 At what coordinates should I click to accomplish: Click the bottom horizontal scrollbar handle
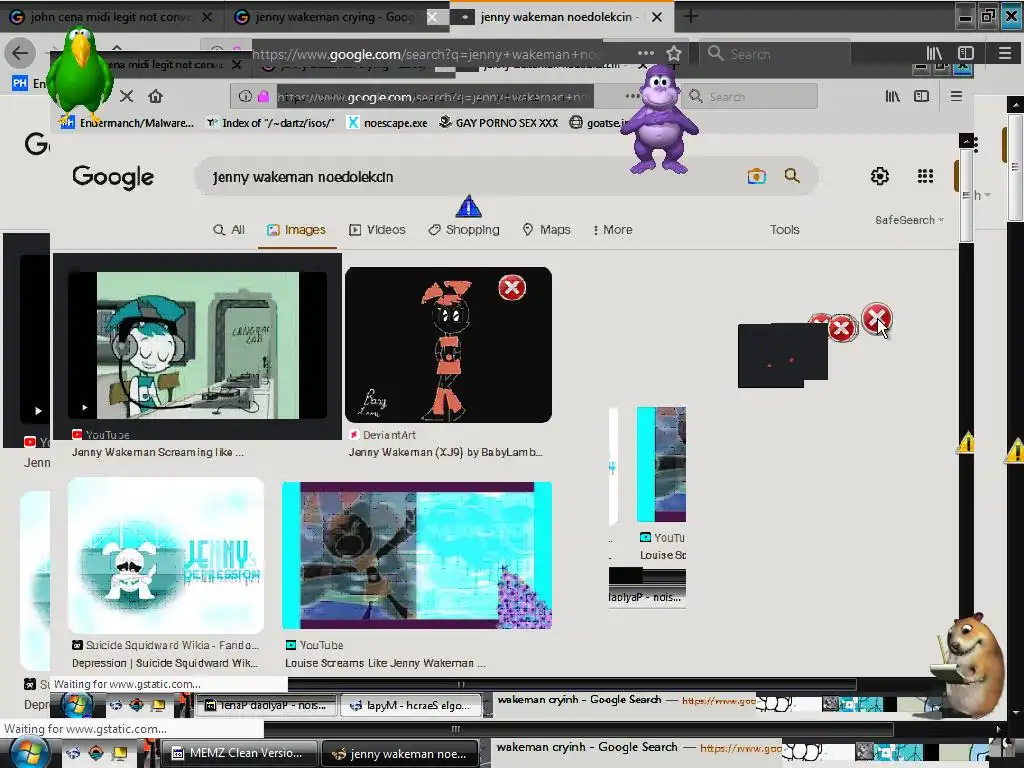[x=455, y=728]
